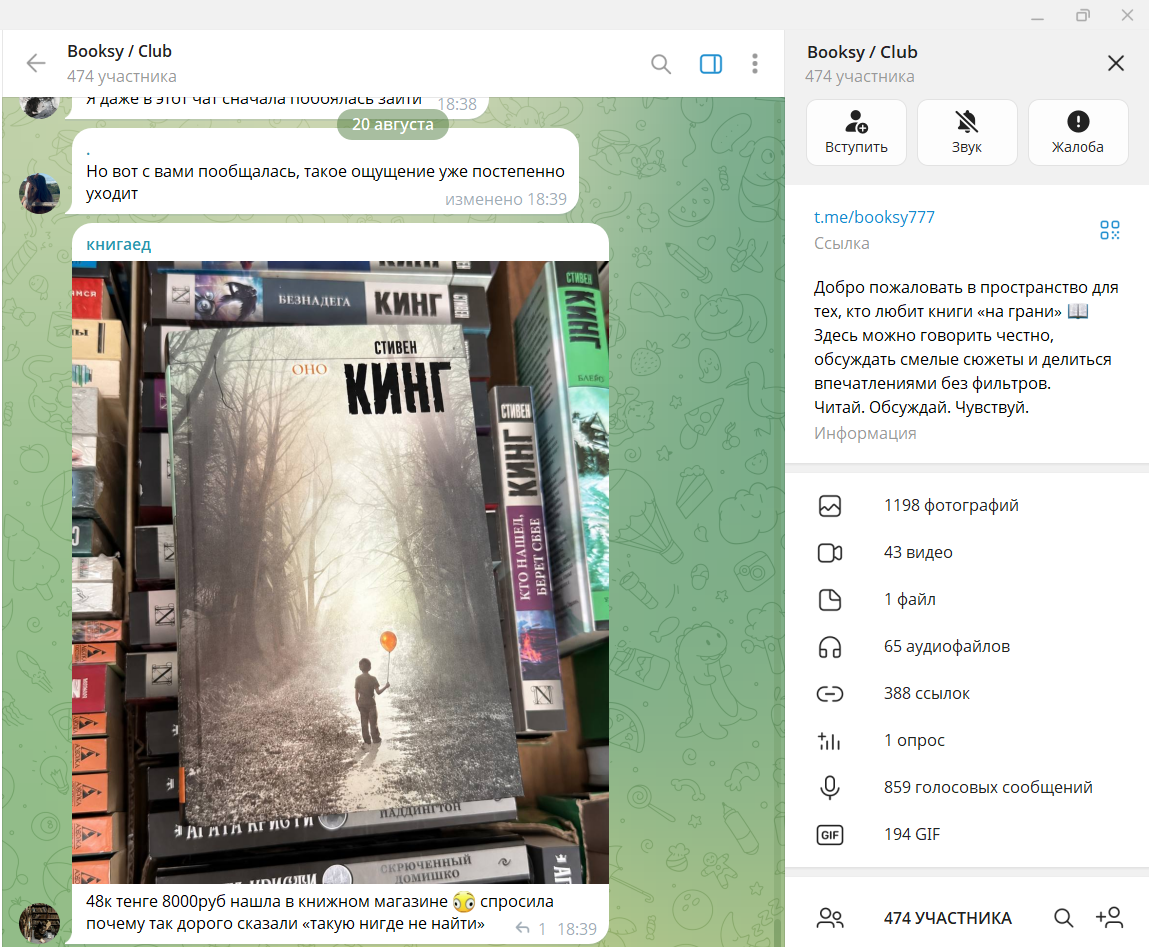View 859 голосовых сообщений
The width and height of the screenshot is (1149, 947).
[x=967, y=787]
